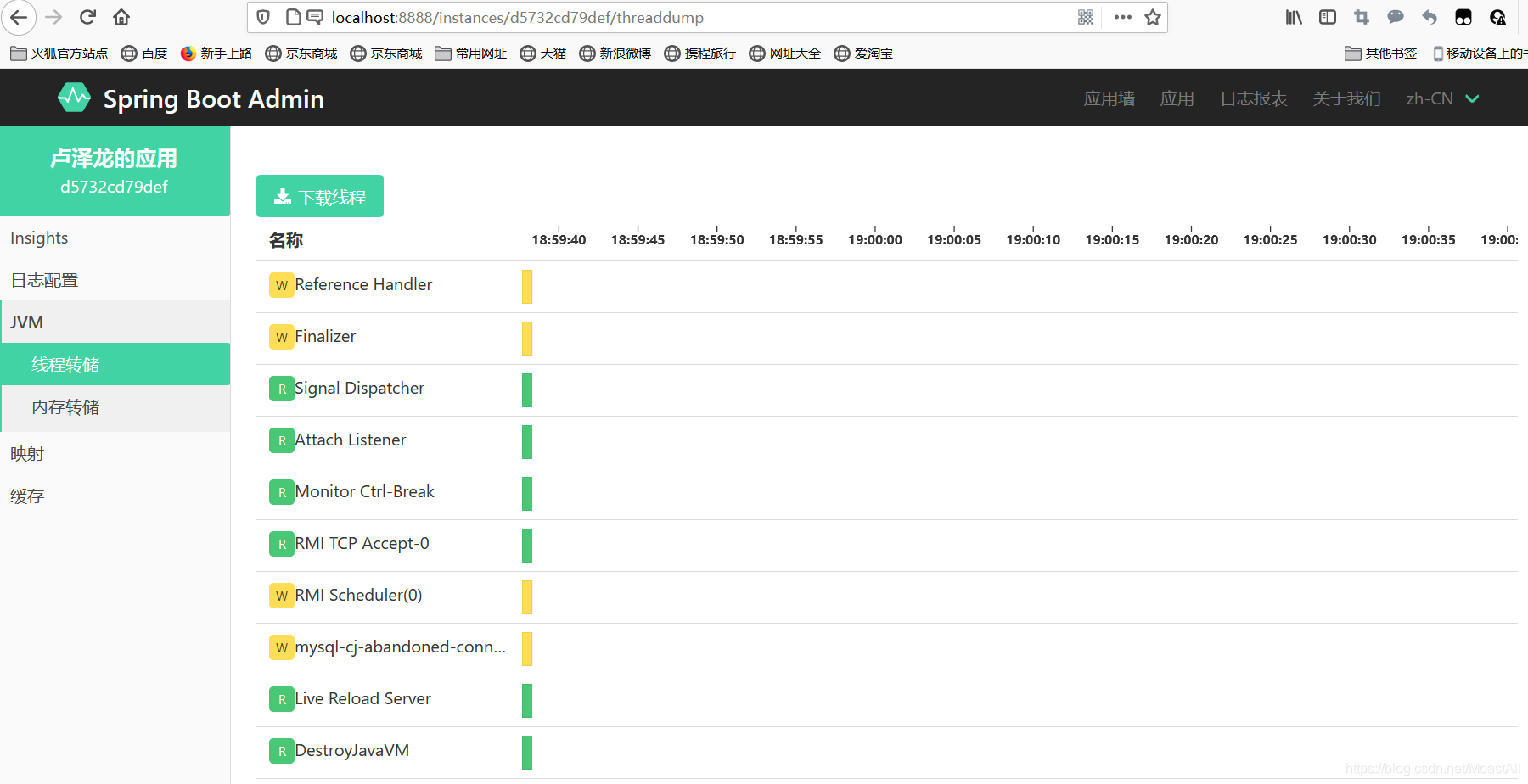1528x784 pixels.
Task: Open the 关于我们 nav item
Action: (x=1347, y=98)
